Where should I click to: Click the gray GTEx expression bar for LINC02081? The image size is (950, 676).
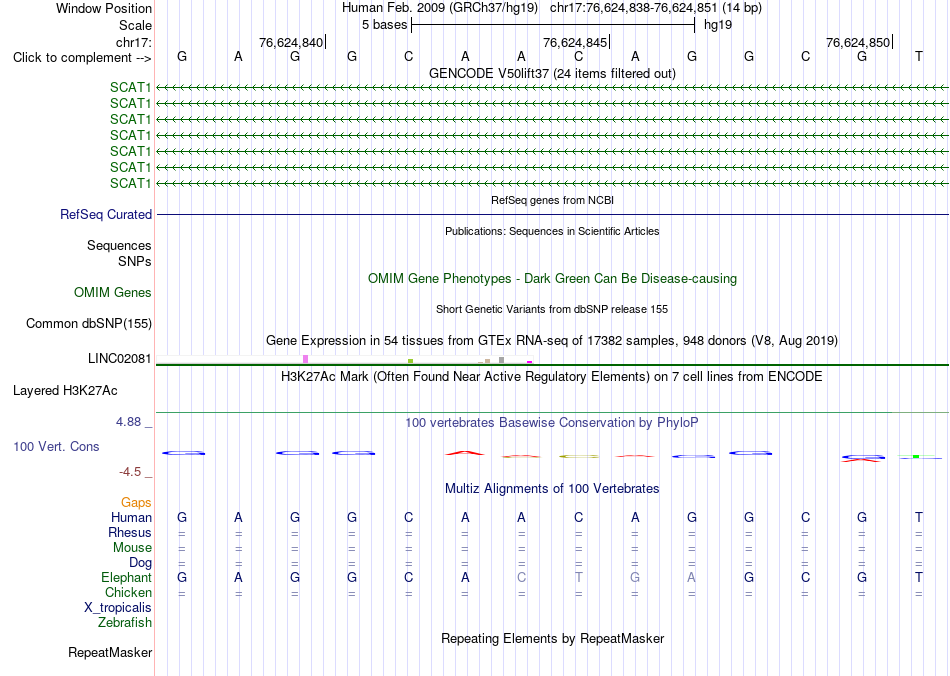coord(501,360)
